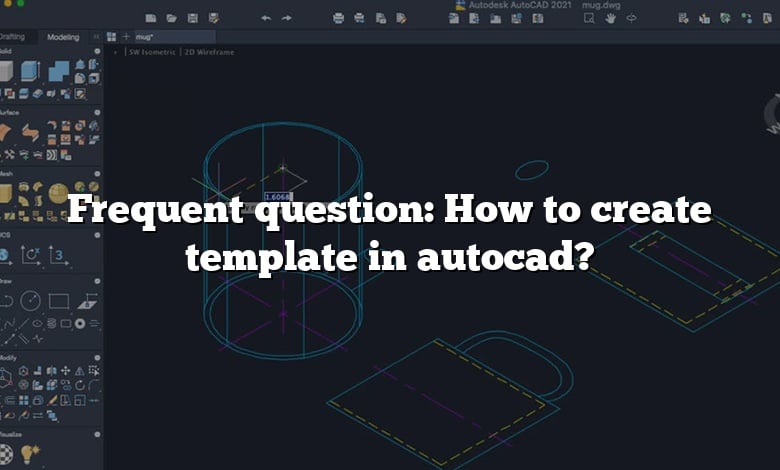
Task: Select the Rotate modify tool
Action: pos(80,385)
